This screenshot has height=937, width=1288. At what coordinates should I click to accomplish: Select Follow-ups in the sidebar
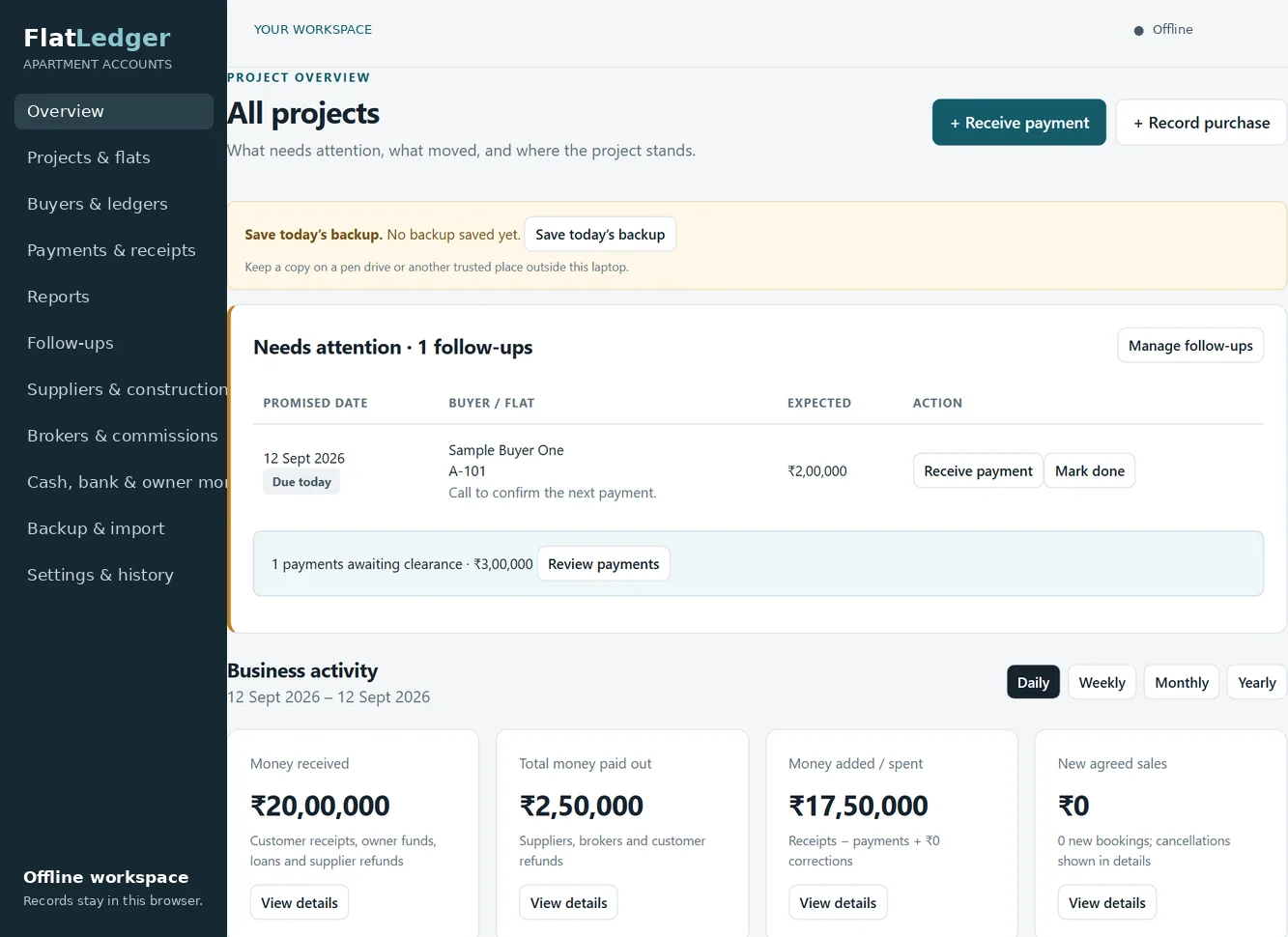tap(114, 343)
